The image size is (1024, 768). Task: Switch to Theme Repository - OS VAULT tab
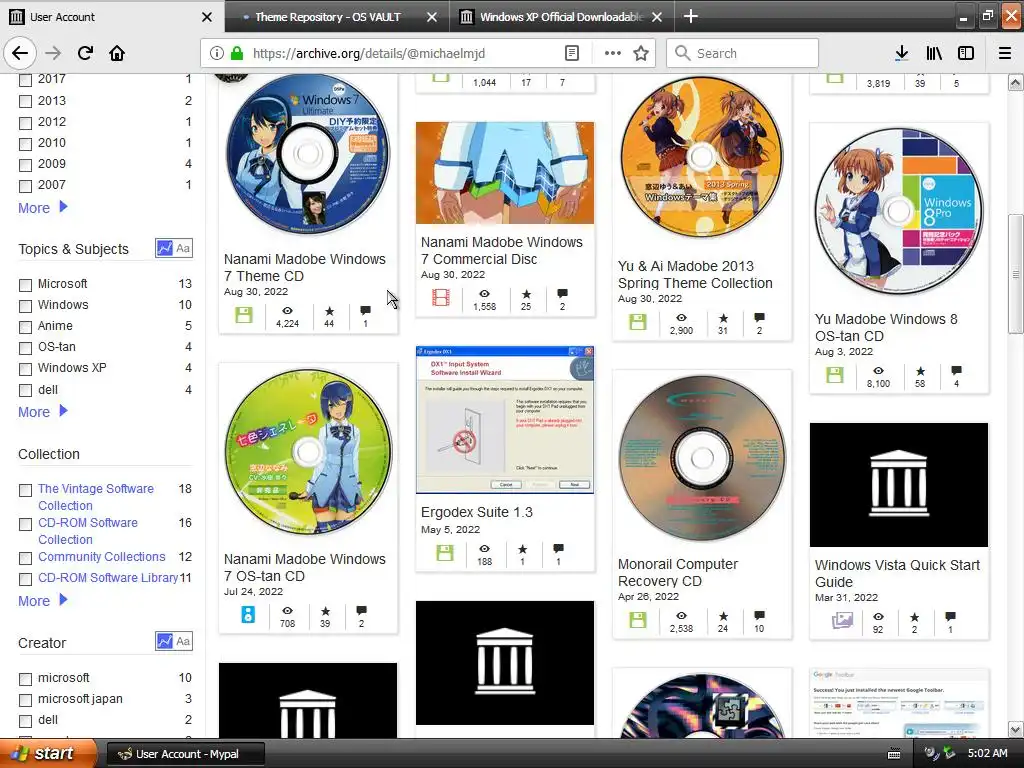click(x=328, y=17)
